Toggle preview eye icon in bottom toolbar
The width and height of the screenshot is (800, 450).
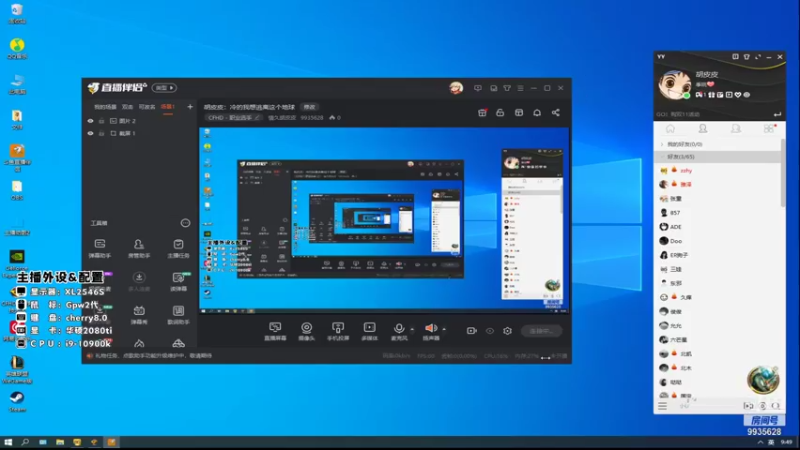490,331
